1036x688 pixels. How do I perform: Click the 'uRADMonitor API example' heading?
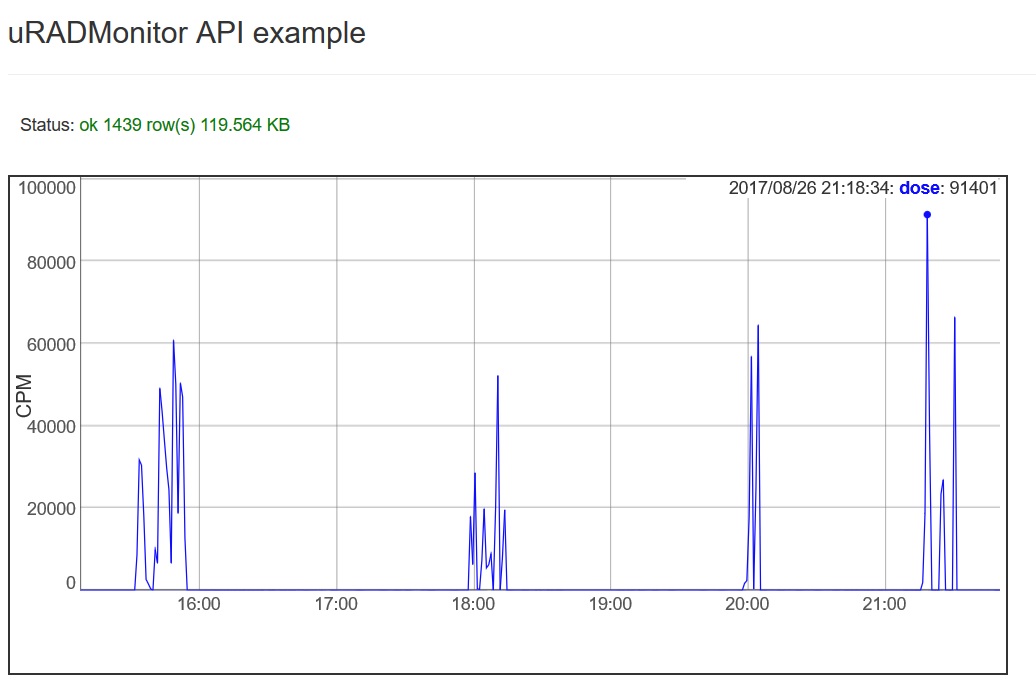point(186,33)
